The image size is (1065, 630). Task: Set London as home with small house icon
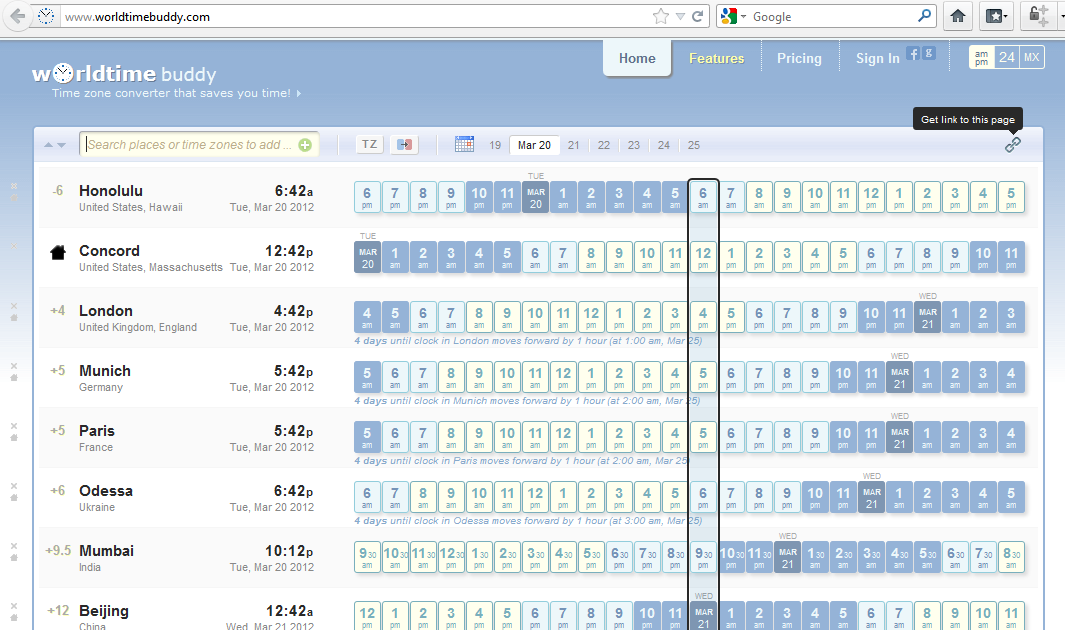[14, 318]
